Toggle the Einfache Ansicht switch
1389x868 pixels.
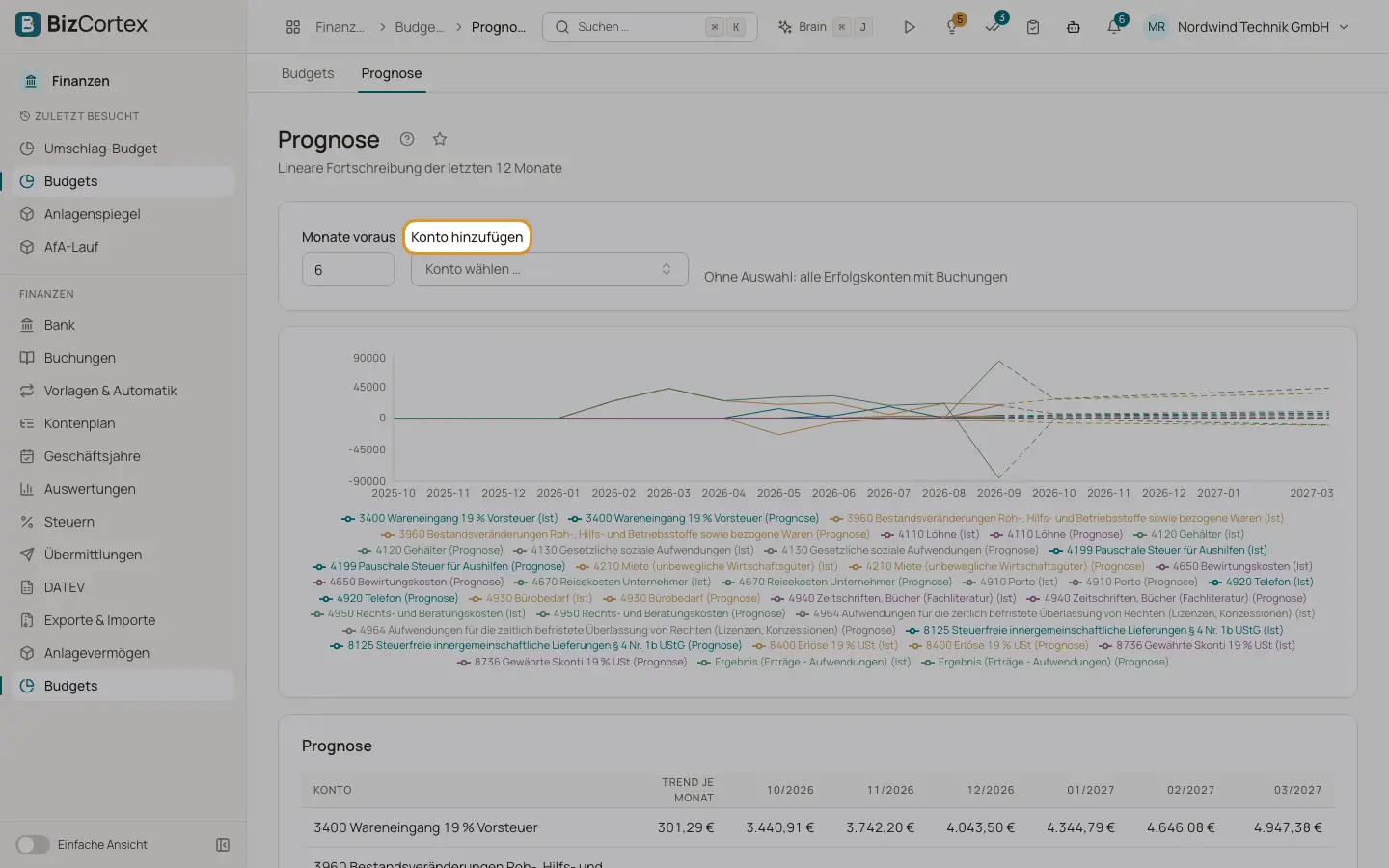pyautogui.click(x=33, y=845)
